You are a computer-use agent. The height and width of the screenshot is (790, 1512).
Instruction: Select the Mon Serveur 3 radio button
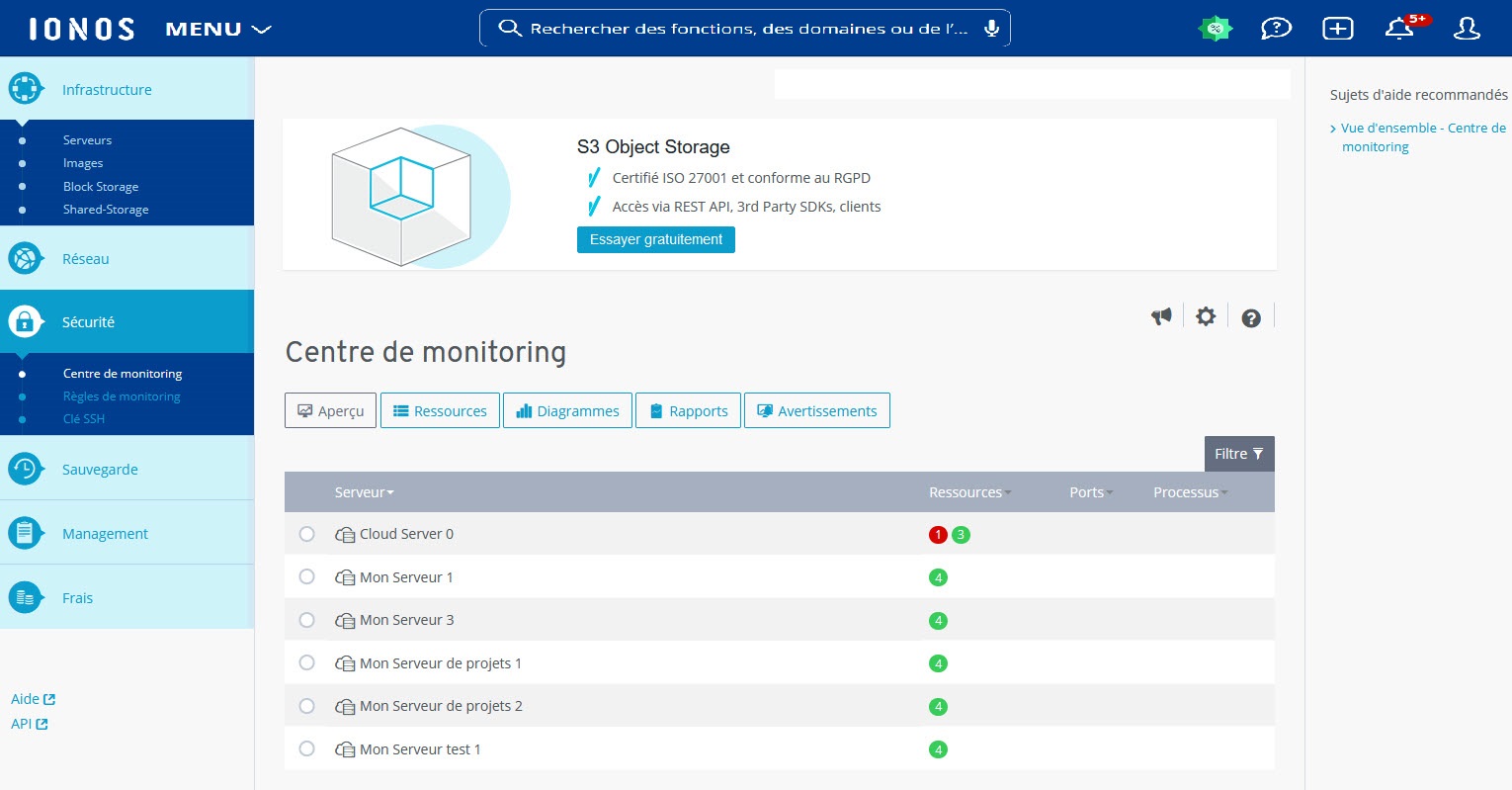coord(306,620)
